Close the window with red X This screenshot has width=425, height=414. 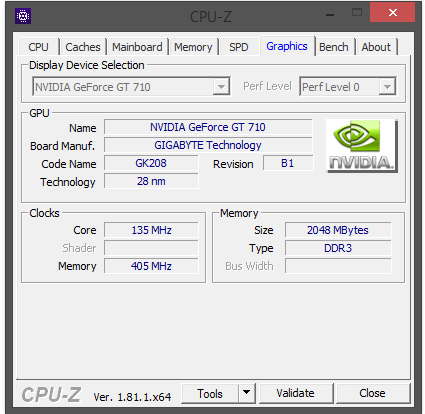(393, 13)
